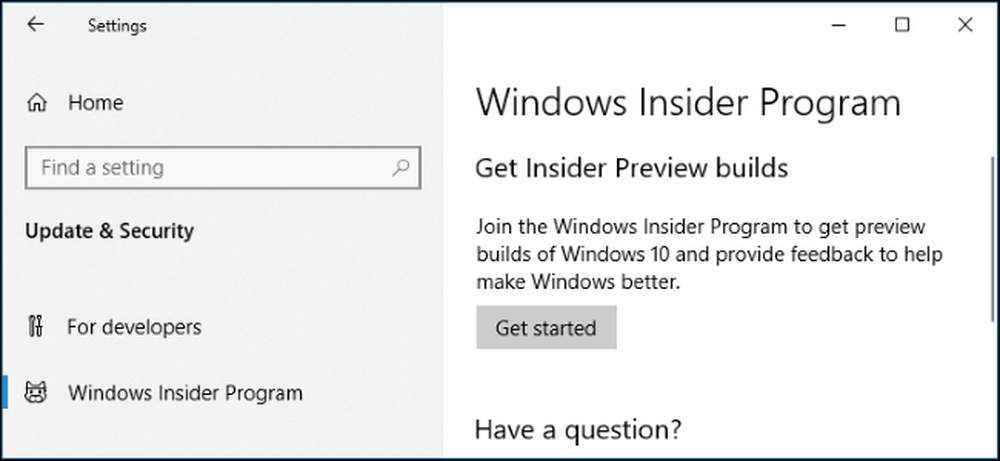This screenshot has width=1000, height=461.
Task: Maximize the Settings window
Action: [902, 25]
